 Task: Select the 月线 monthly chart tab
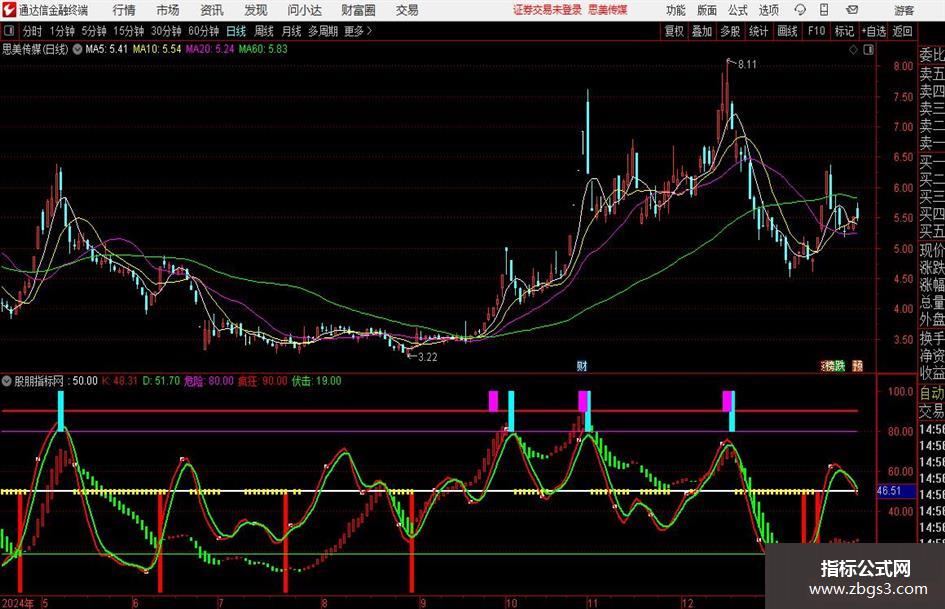[x=292, y=31]
